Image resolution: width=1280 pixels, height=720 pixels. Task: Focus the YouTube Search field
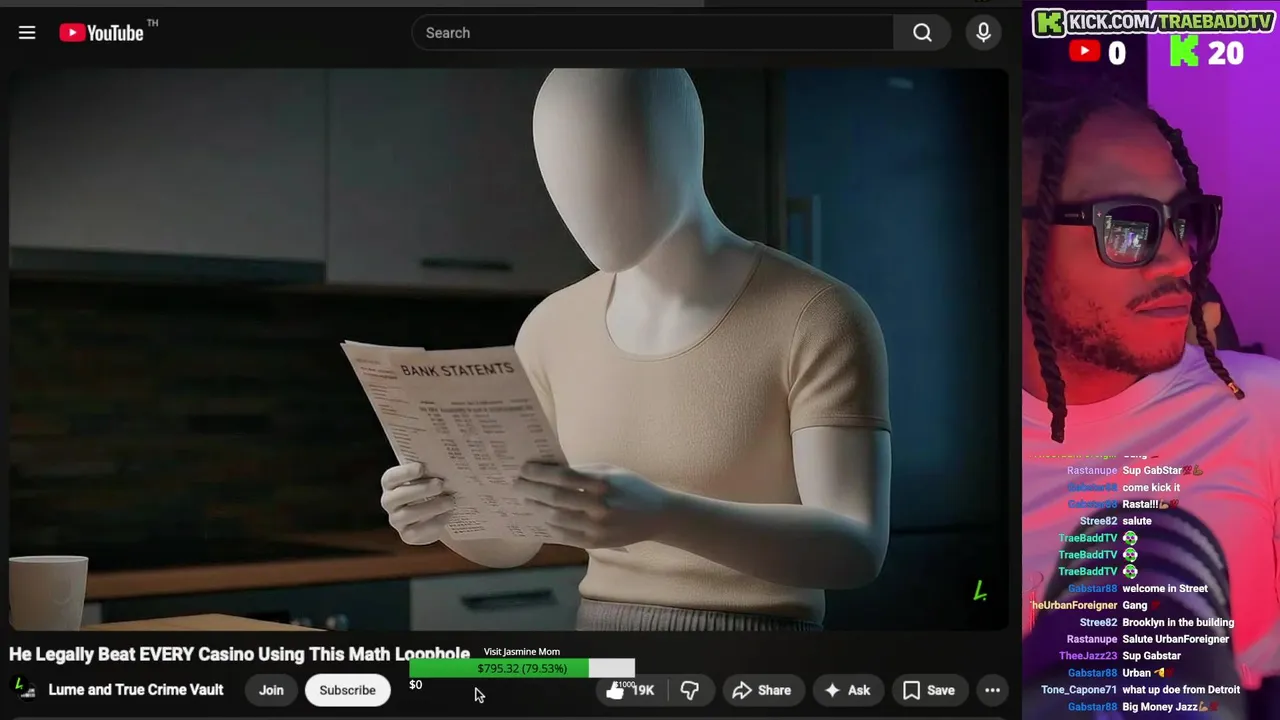coord(653,33)
